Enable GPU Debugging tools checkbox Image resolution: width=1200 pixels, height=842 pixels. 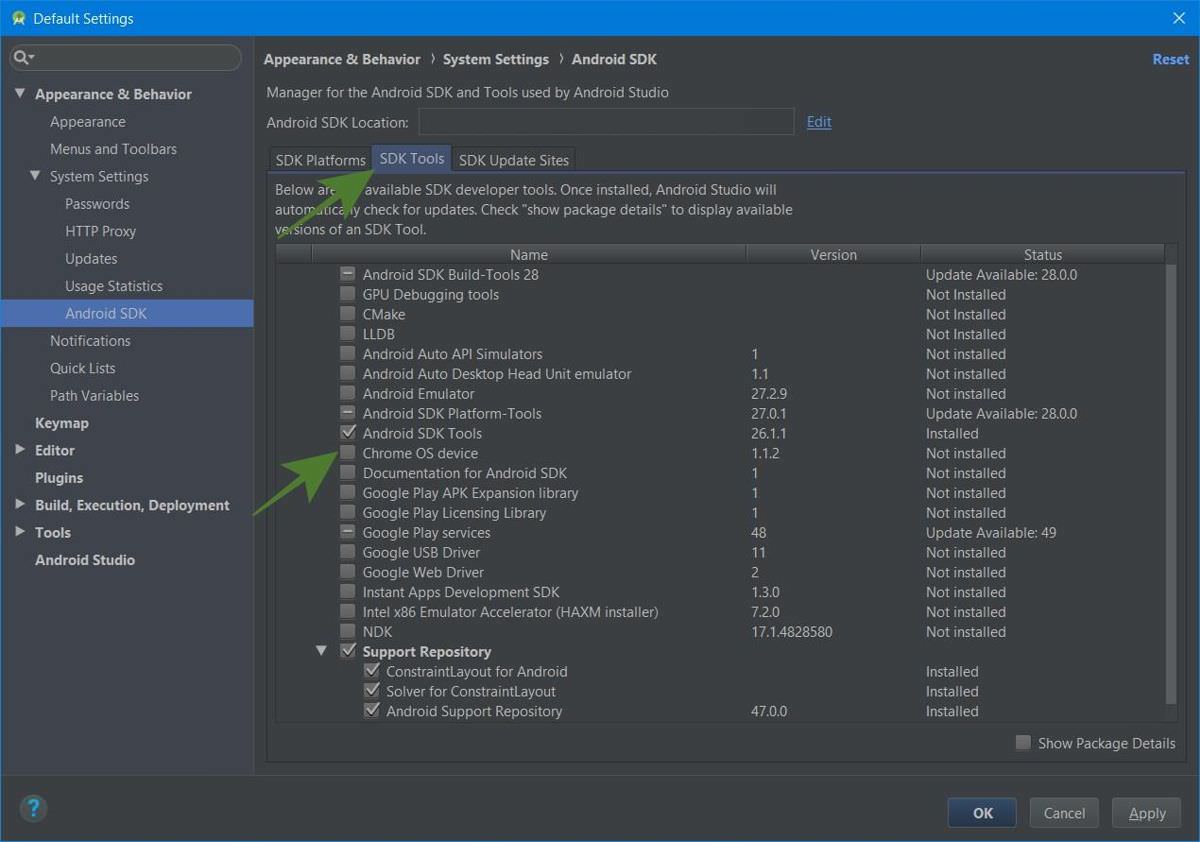[x=347, y=294]
